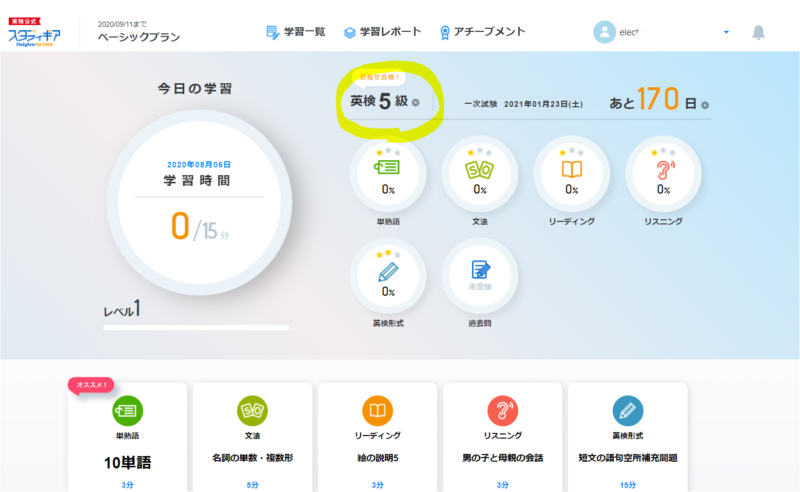The width and height of the screenshot is (800, 492).
Task: Open the リスニング progress circle
Action: point(663,174)
